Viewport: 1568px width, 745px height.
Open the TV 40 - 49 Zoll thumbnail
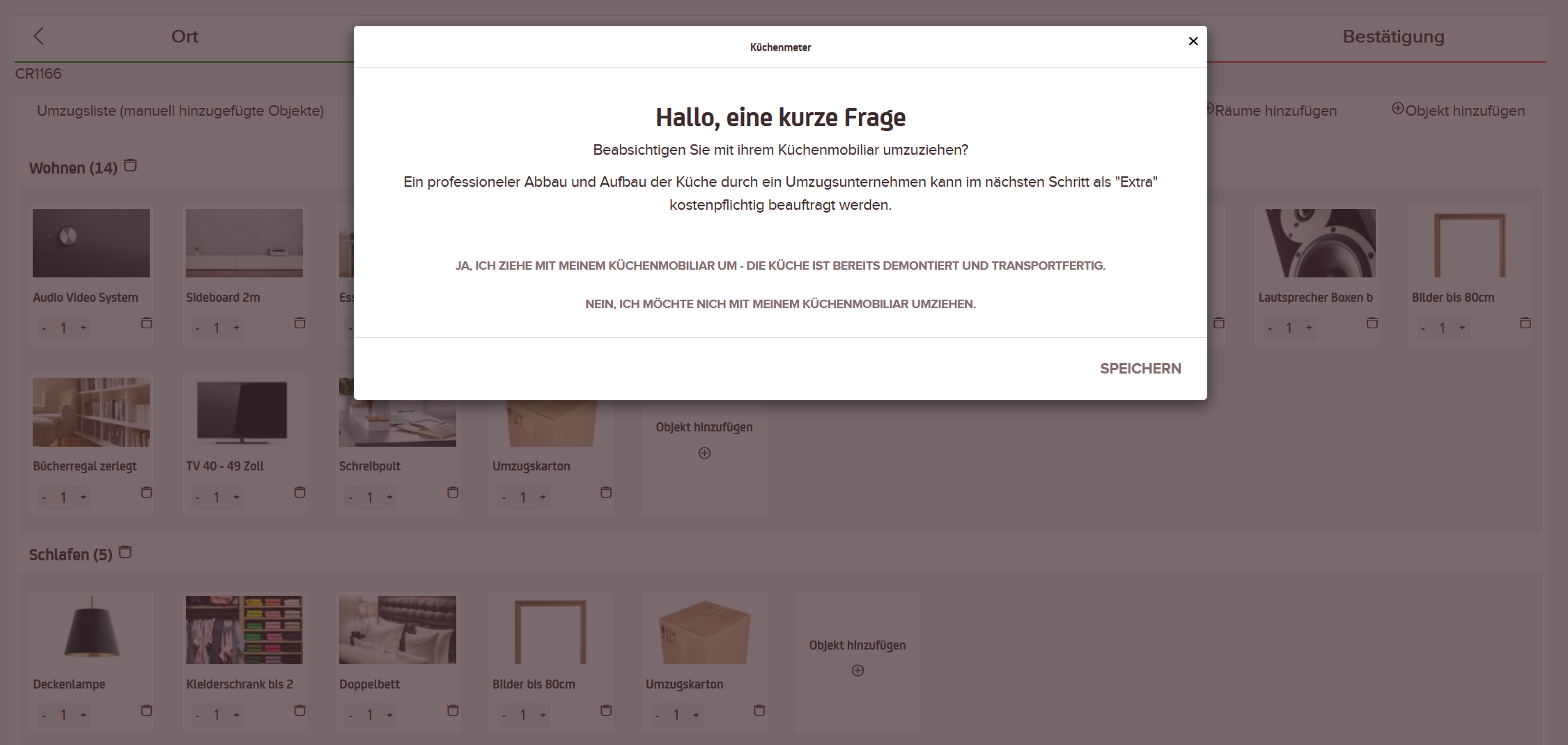pos(244,412)
